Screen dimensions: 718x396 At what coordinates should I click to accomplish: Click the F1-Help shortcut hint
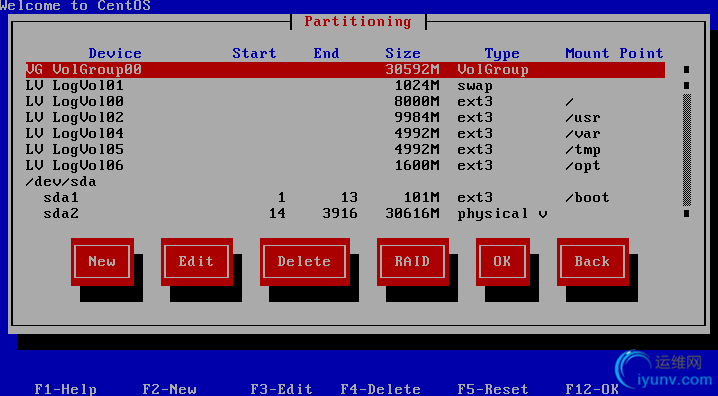tap(66, 389)
